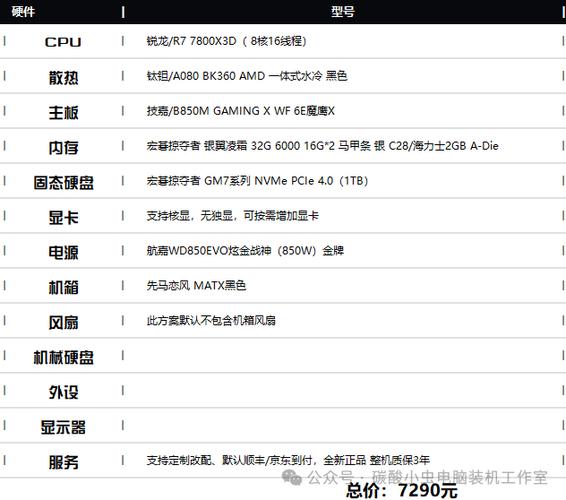Select the 显示器 row label

(63, 427)
